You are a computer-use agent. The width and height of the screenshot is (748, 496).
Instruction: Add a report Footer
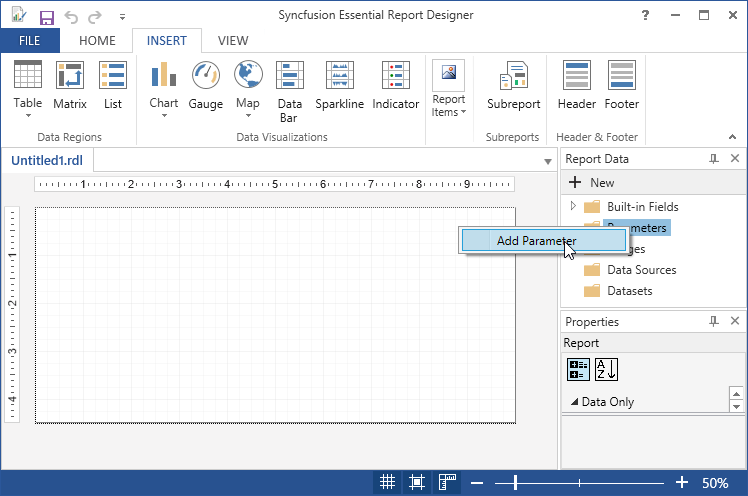pyautogui.click(x=622, y=85)
